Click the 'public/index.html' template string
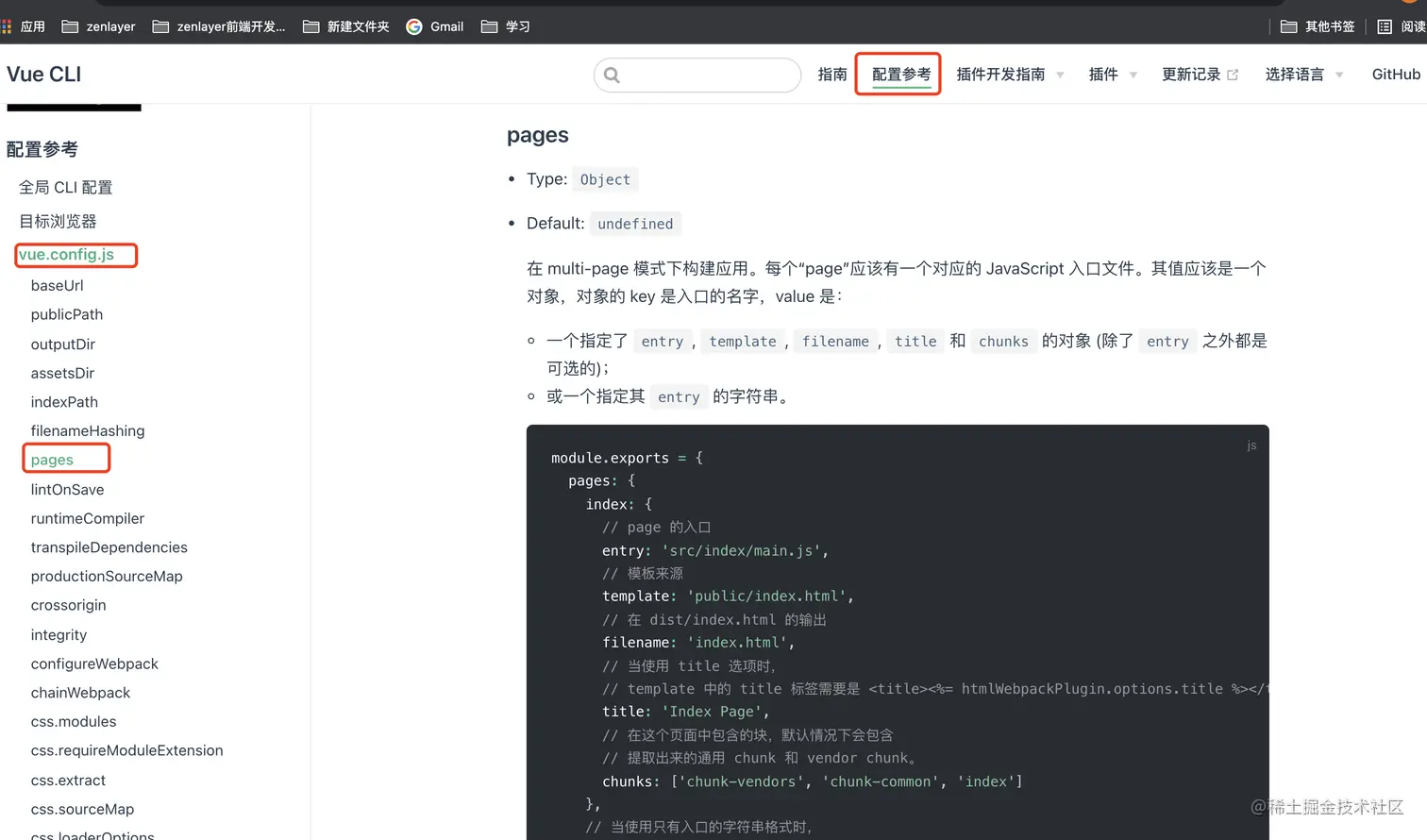Viewport: 1427px width, 840px height. [765, 596]
